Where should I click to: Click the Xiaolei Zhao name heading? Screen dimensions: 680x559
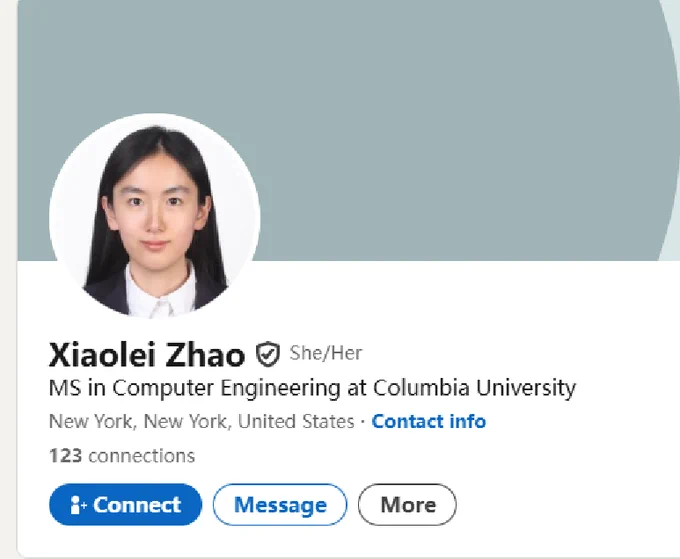(x=147, y=355)
